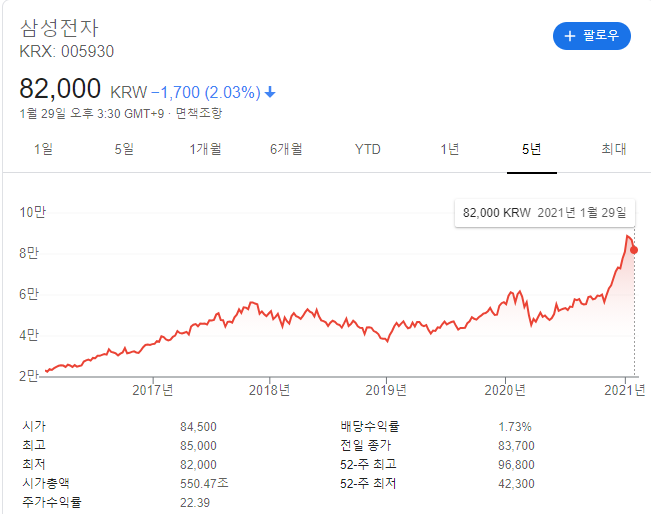
Task: Click the −1,700 (2.03%) change value
Action: [x=206, y=92]
